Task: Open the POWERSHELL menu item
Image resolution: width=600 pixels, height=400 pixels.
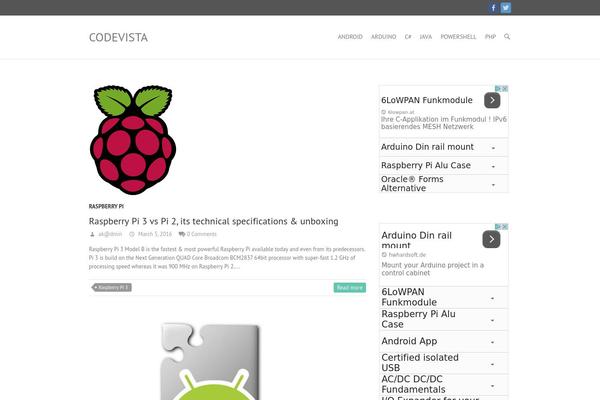Action: (x=458, y=37)
